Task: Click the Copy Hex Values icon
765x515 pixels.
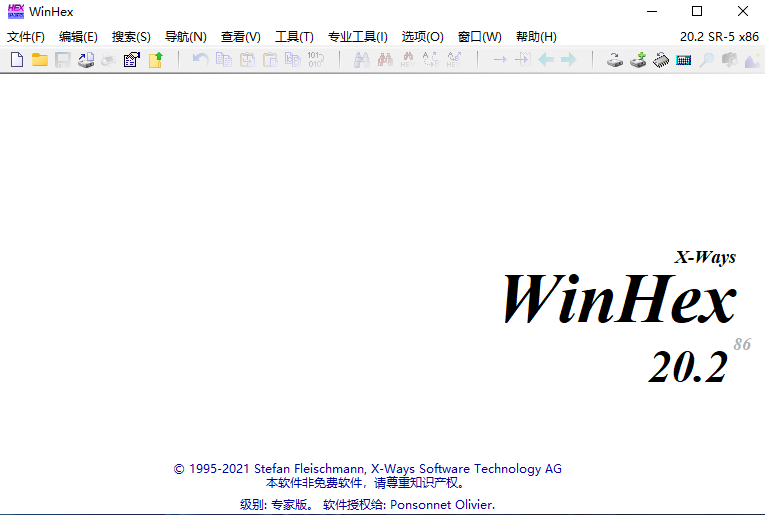Action: click(x=293, y=59)
